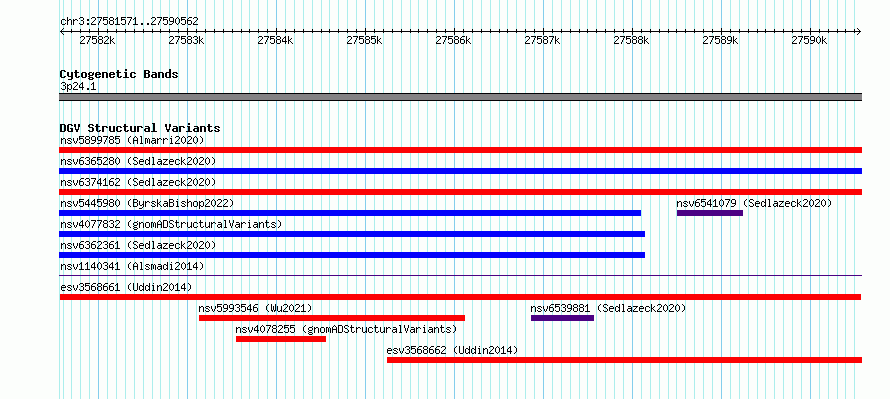Click the nsv1140341 (Alsmadi2014) label

click(132, 266)
